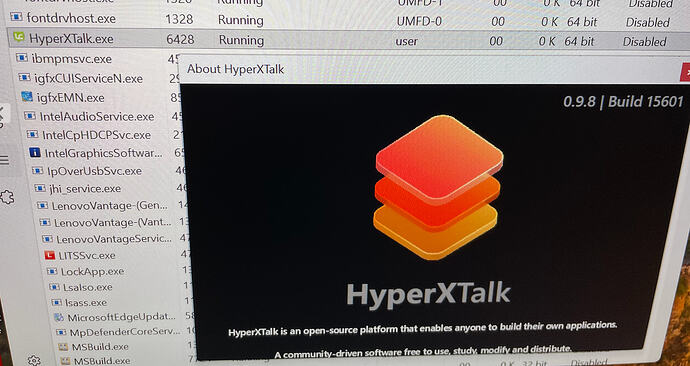
Task: Select the IntelCpHDCPSvc.exe process name
Action: [x=96, y=135]
